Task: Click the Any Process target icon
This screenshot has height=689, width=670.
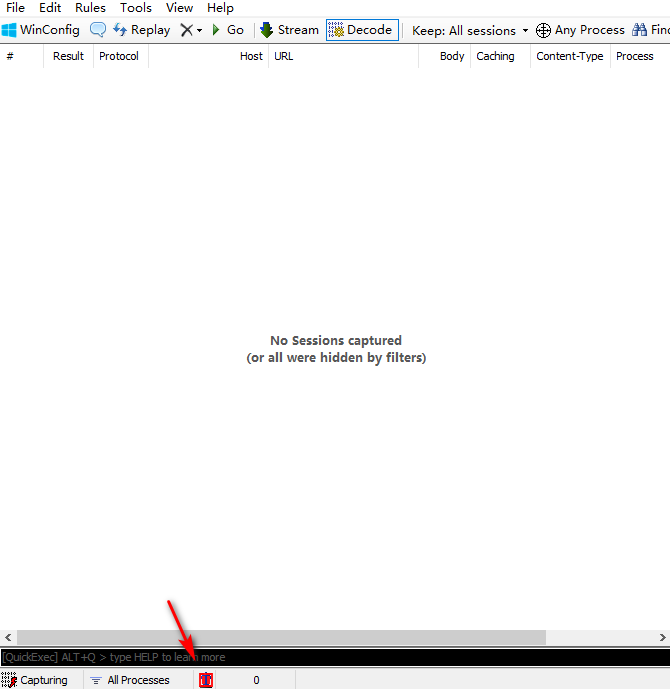Action: click(x=543, y=30)
